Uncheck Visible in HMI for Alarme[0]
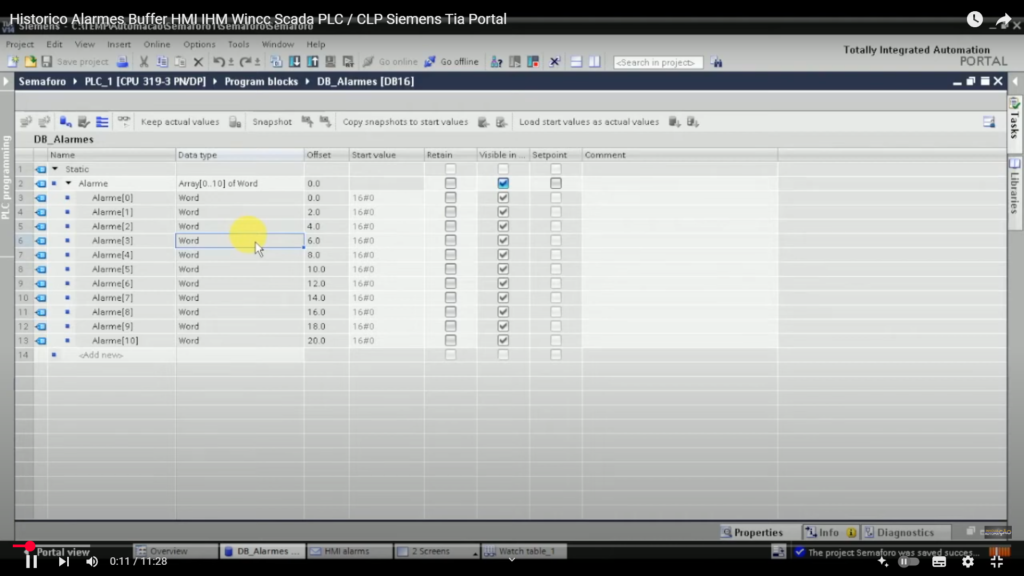Viewport: 1024px width, 576px height. coord(503,198)
